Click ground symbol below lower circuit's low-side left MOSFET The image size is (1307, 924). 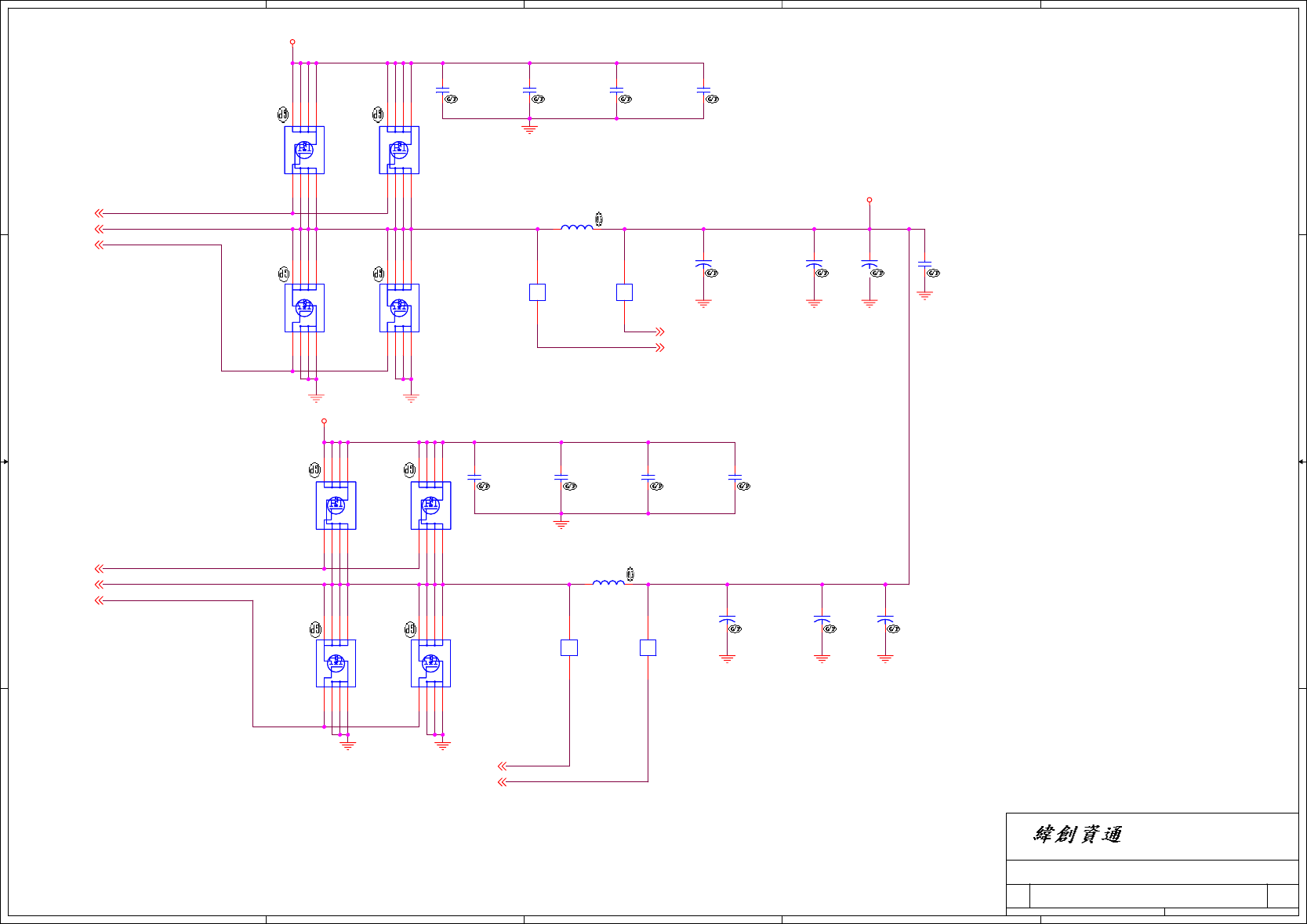(348, 745)
